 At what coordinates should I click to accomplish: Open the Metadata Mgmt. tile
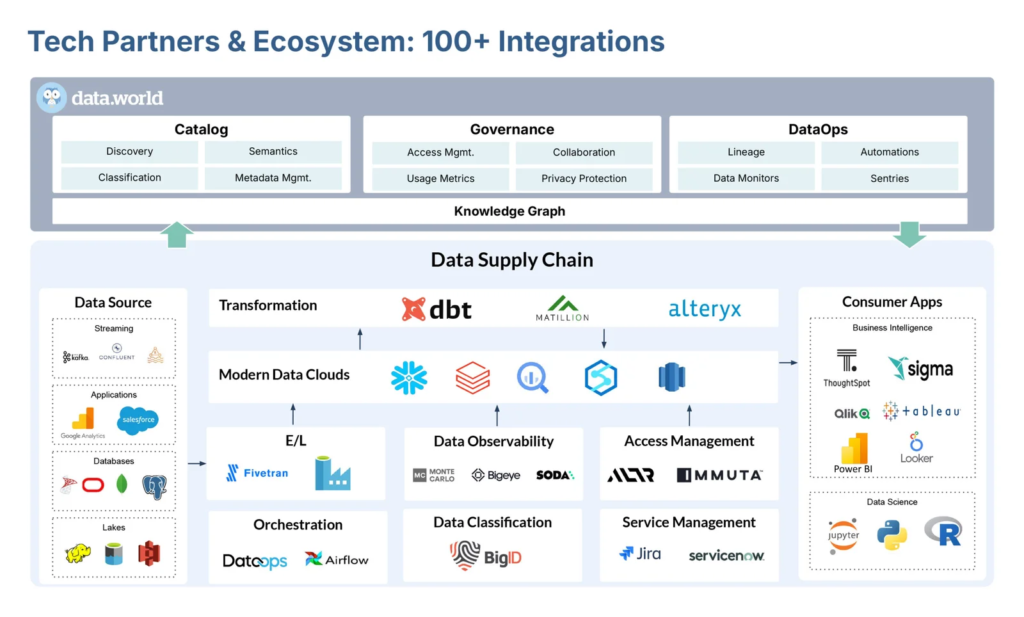tap(273, 178)
